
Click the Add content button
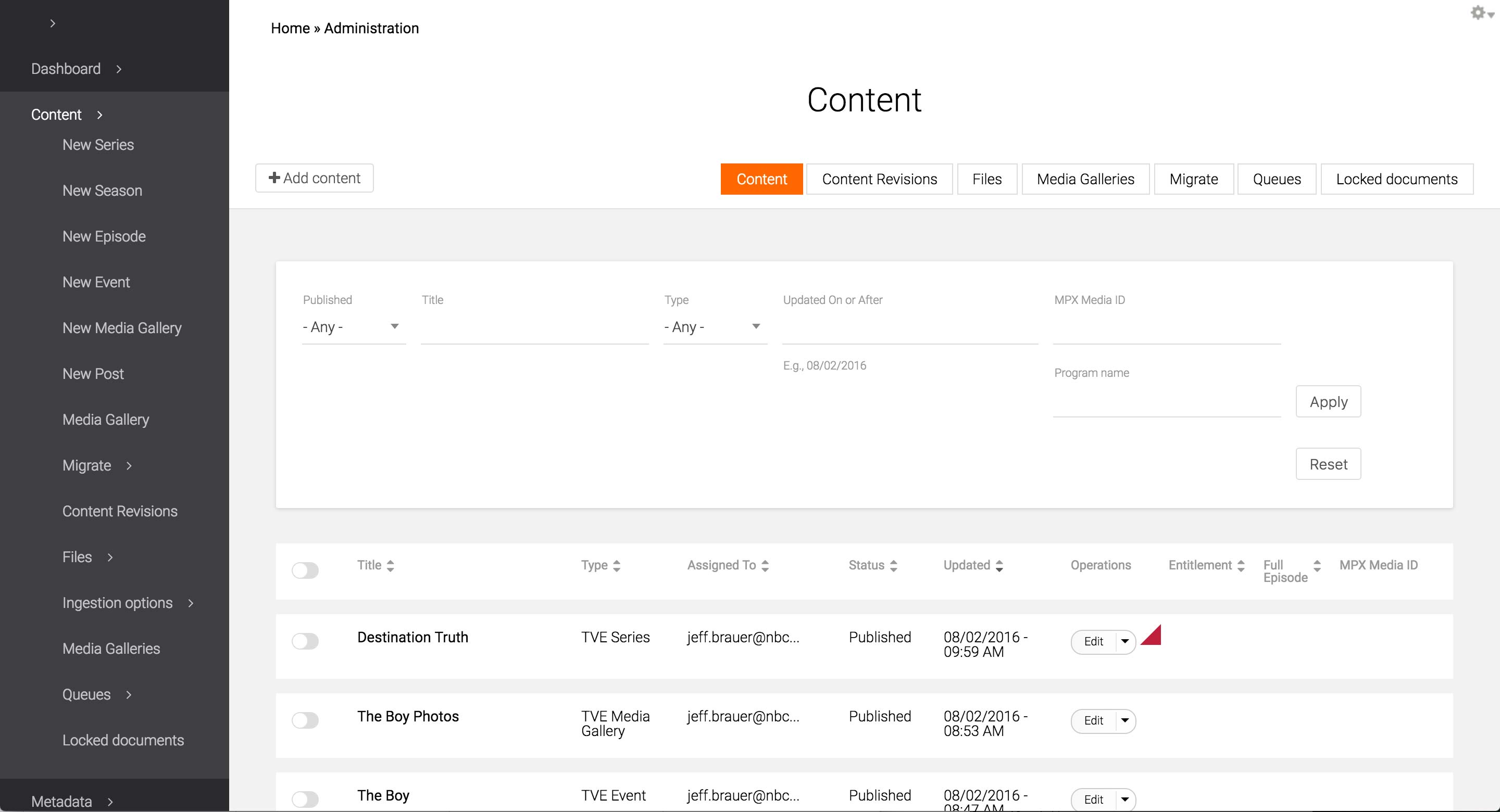tap(315, 178)
